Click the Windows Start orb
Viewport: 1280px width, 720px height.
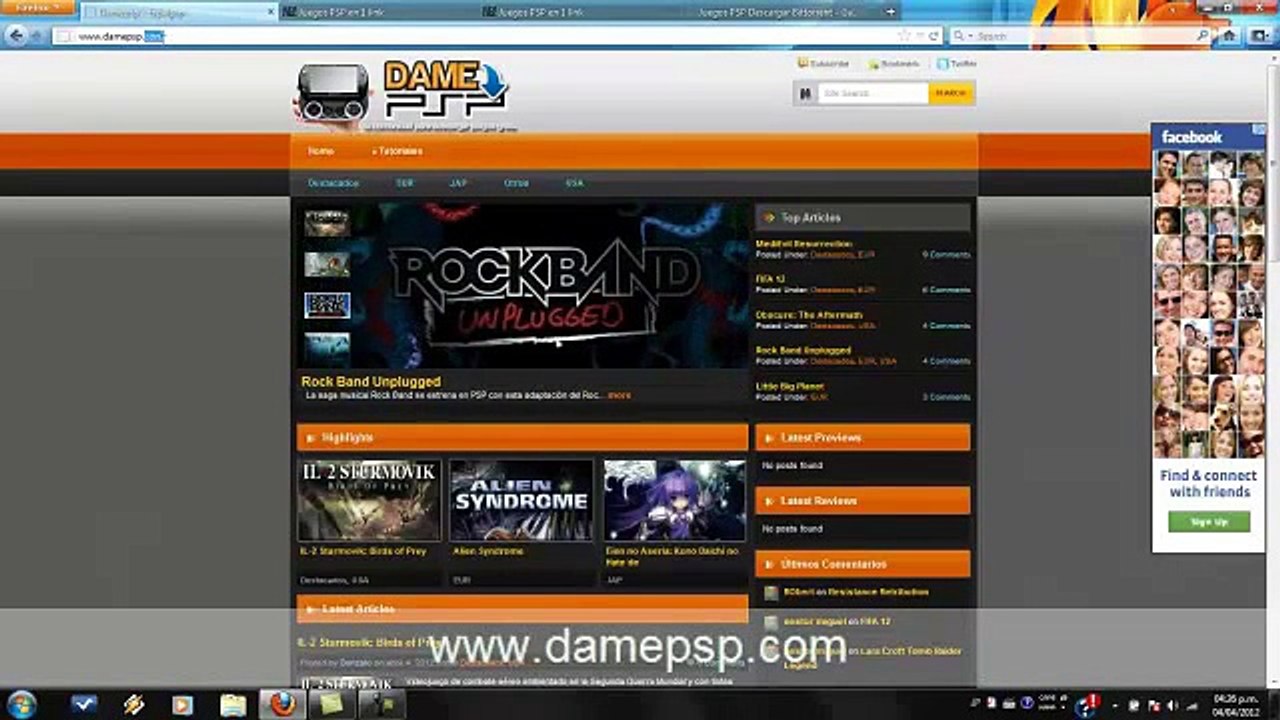22,703
